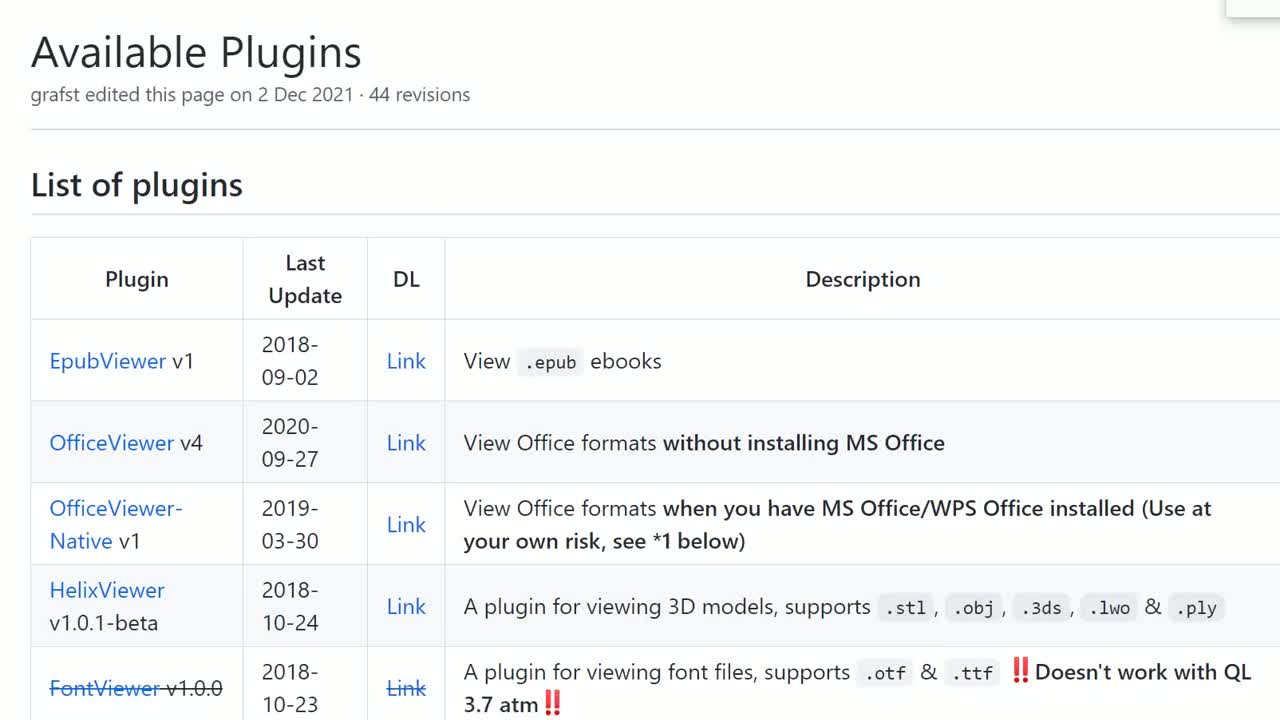The image size is (1280, 720).
Task: Open the OfficeViewer-Native plugin link
Action: click(115, 509)
